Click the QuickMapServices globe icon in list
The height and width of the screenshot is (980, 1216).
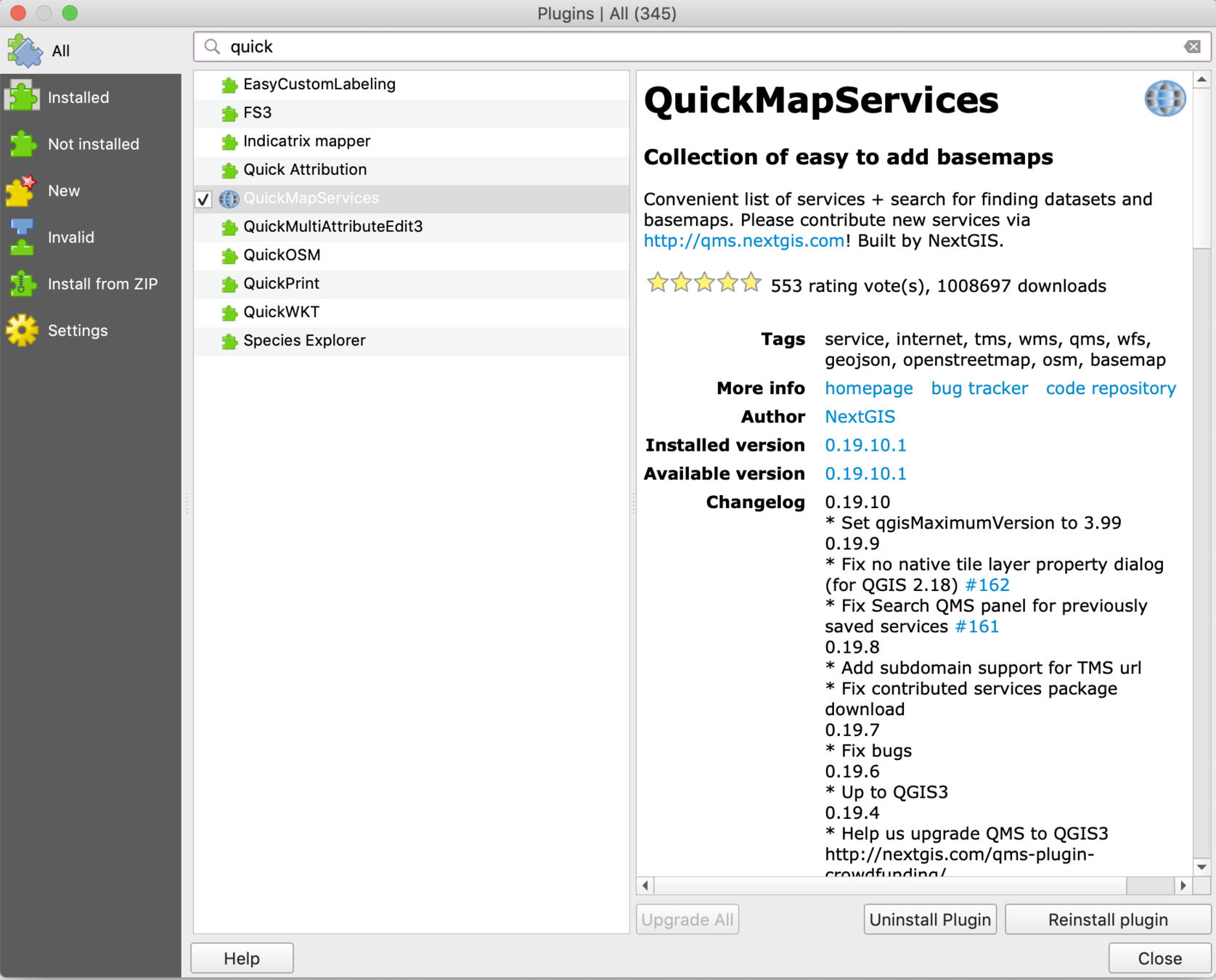pyautogui.click(x=229, y=199)
